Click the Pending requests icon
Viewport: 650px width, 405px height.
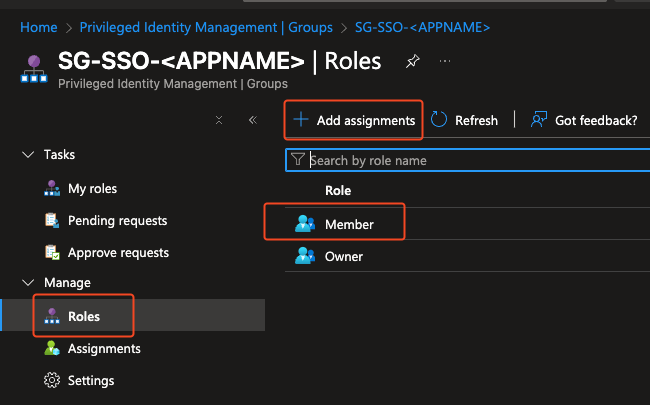pyautogui.click(x=52, y=220)
